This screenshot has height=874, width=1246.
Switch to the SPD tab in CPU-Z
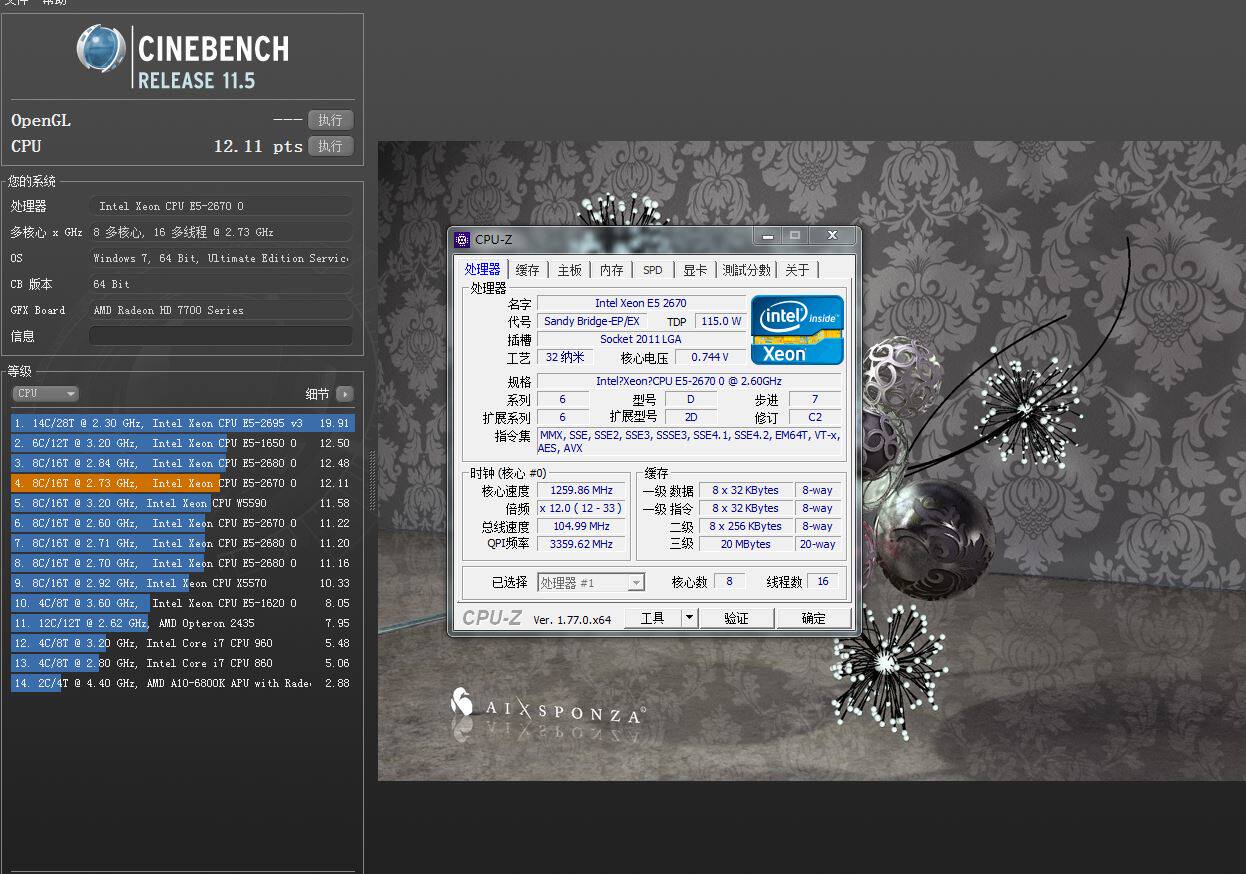[653, 270]
